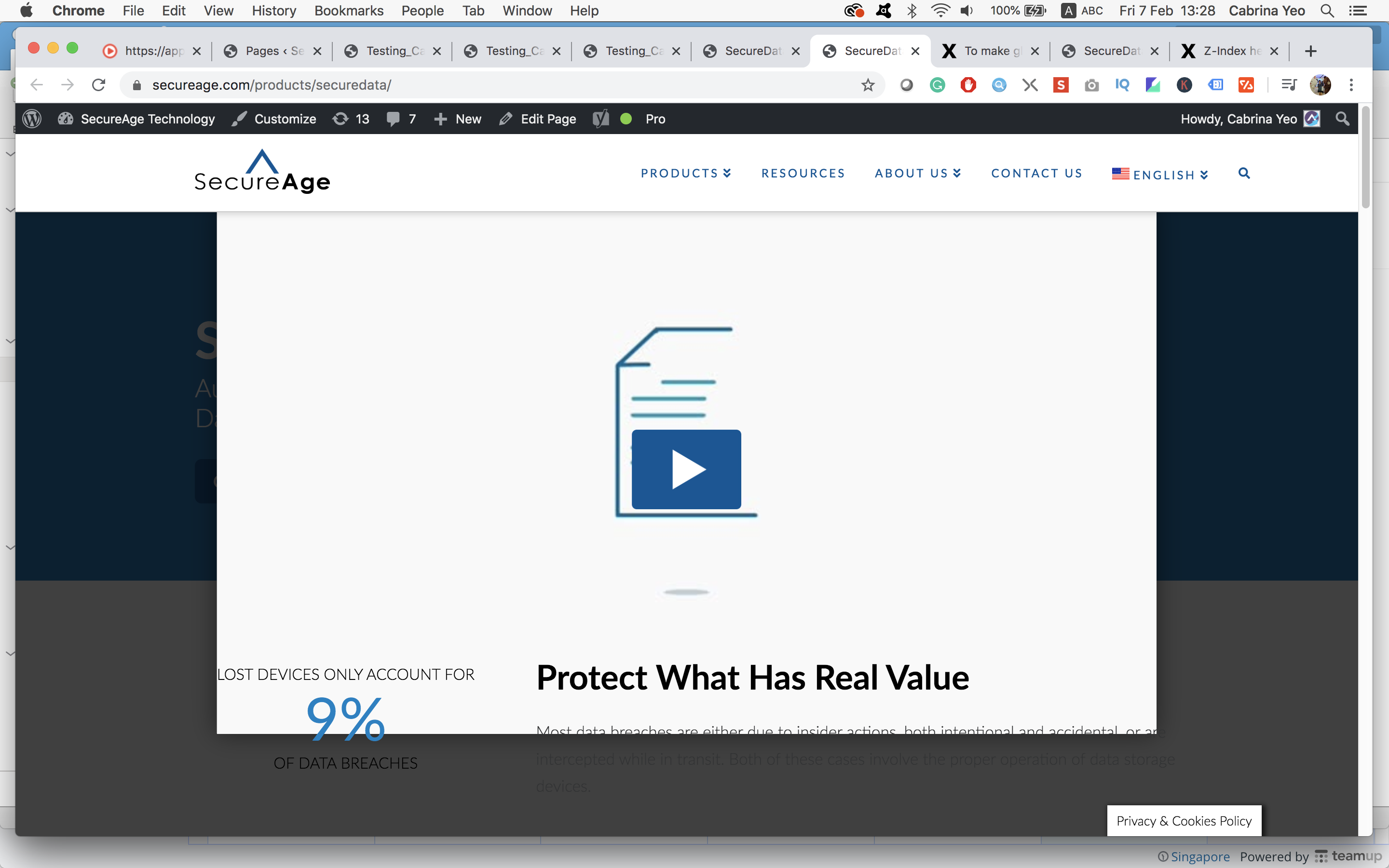Viewport: 1389px width, 868px height.
Task: Click the WordPress updates icon showing 13
Action: click(351, 119)
